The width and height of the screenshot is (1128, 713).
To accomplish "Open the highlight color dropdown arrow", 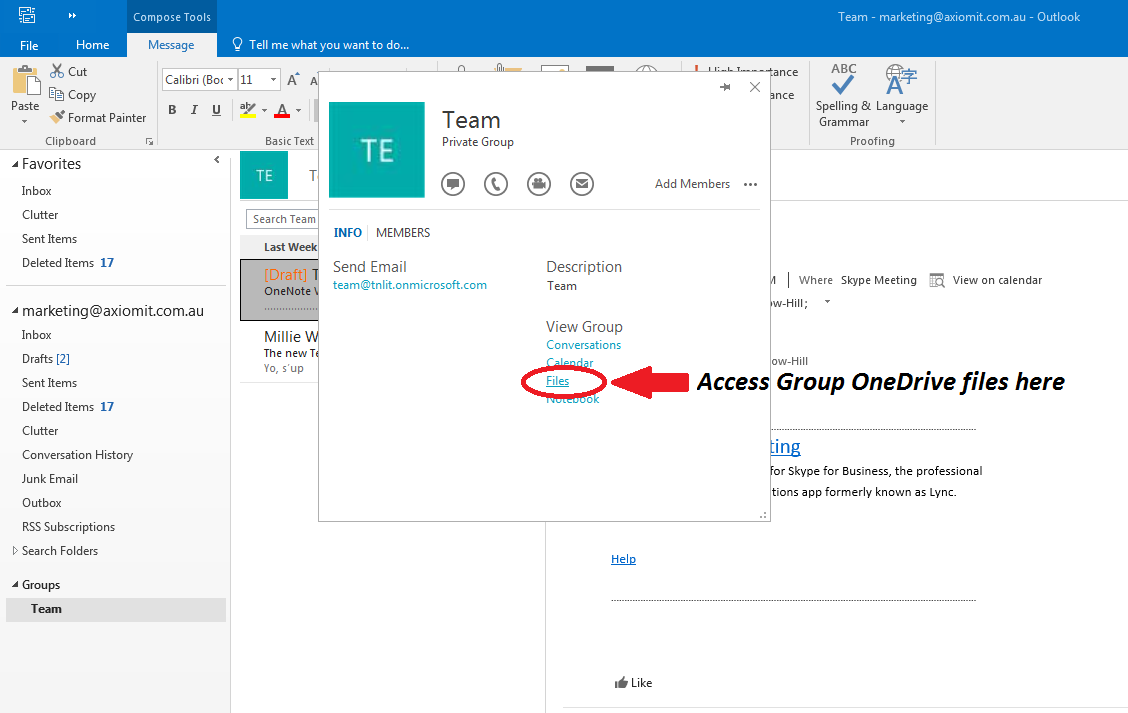I will click(x=264, y=110).
